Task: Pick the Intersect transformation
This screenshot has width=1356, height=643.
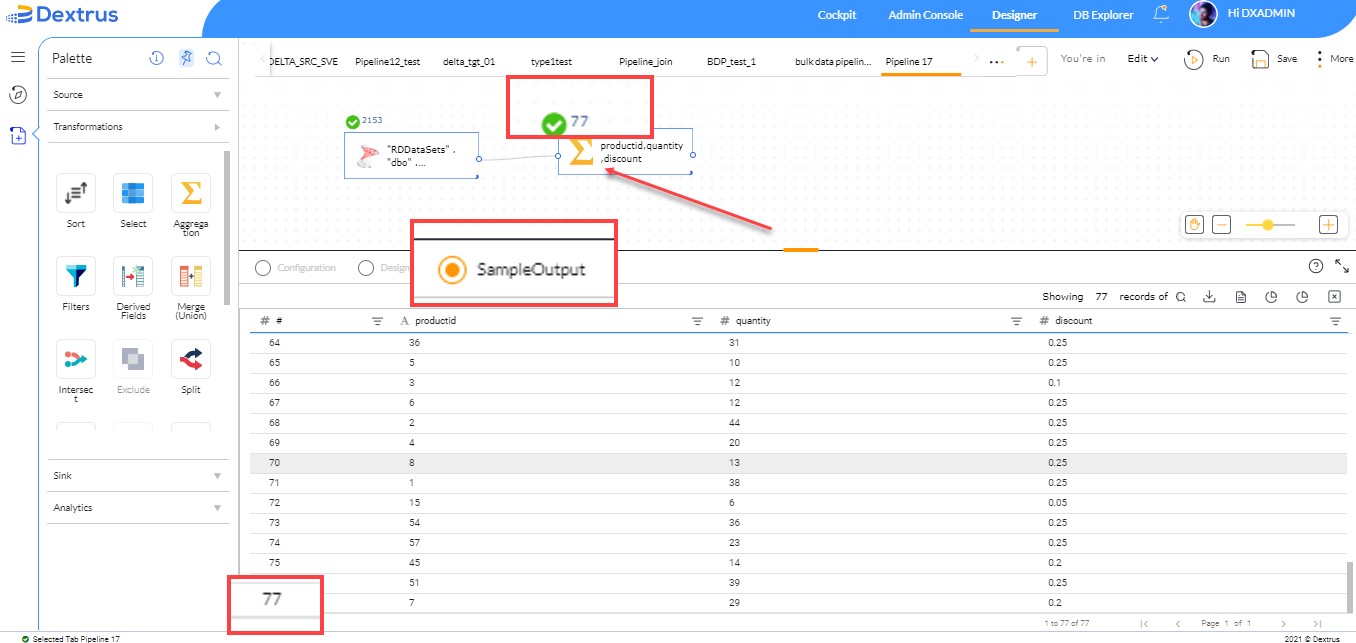Action: tap(76, 359)
